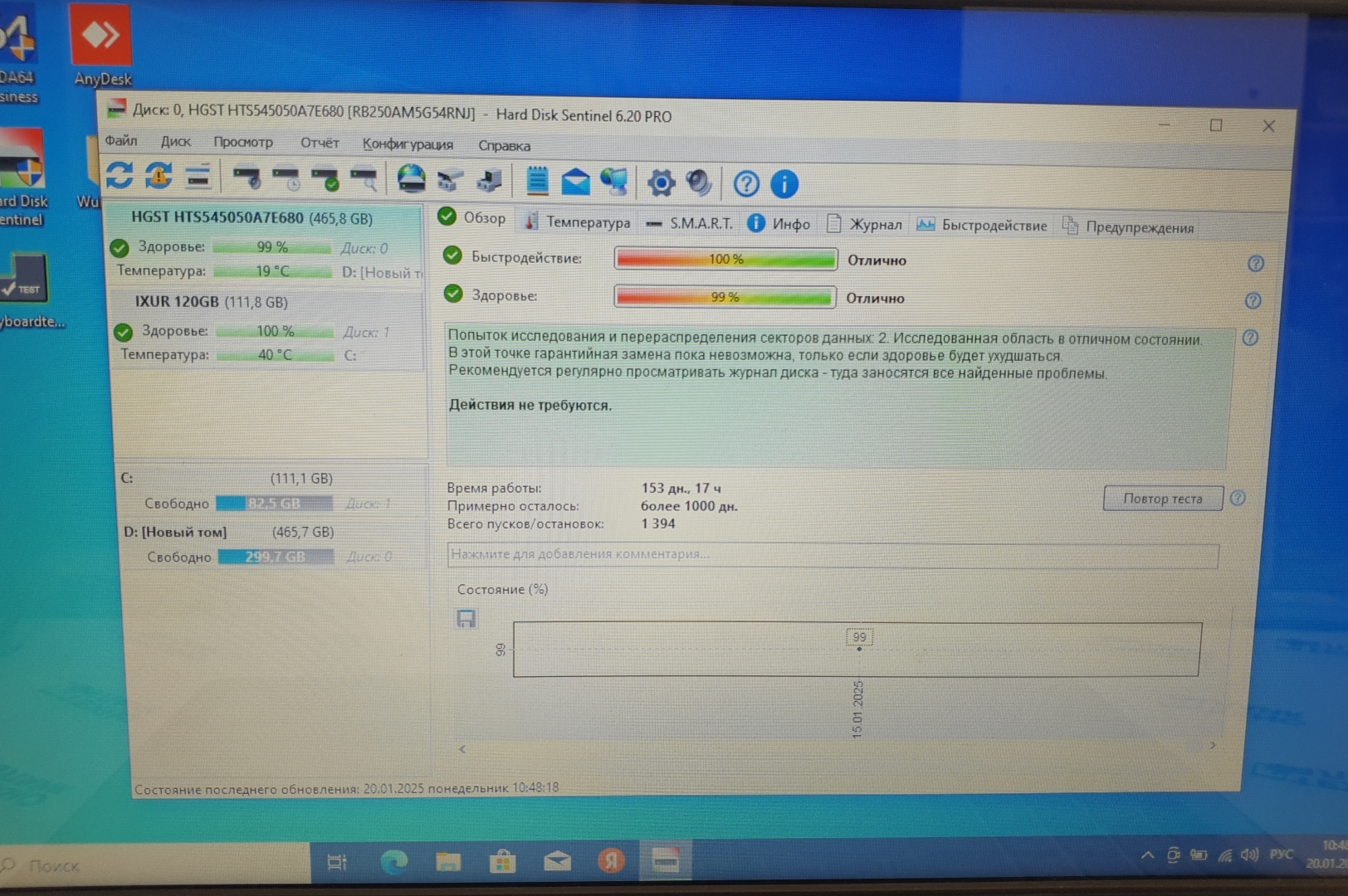Click the D: free space bar 299.7 GB
The width and height of the screenshot is (1348, 896).
276,557
